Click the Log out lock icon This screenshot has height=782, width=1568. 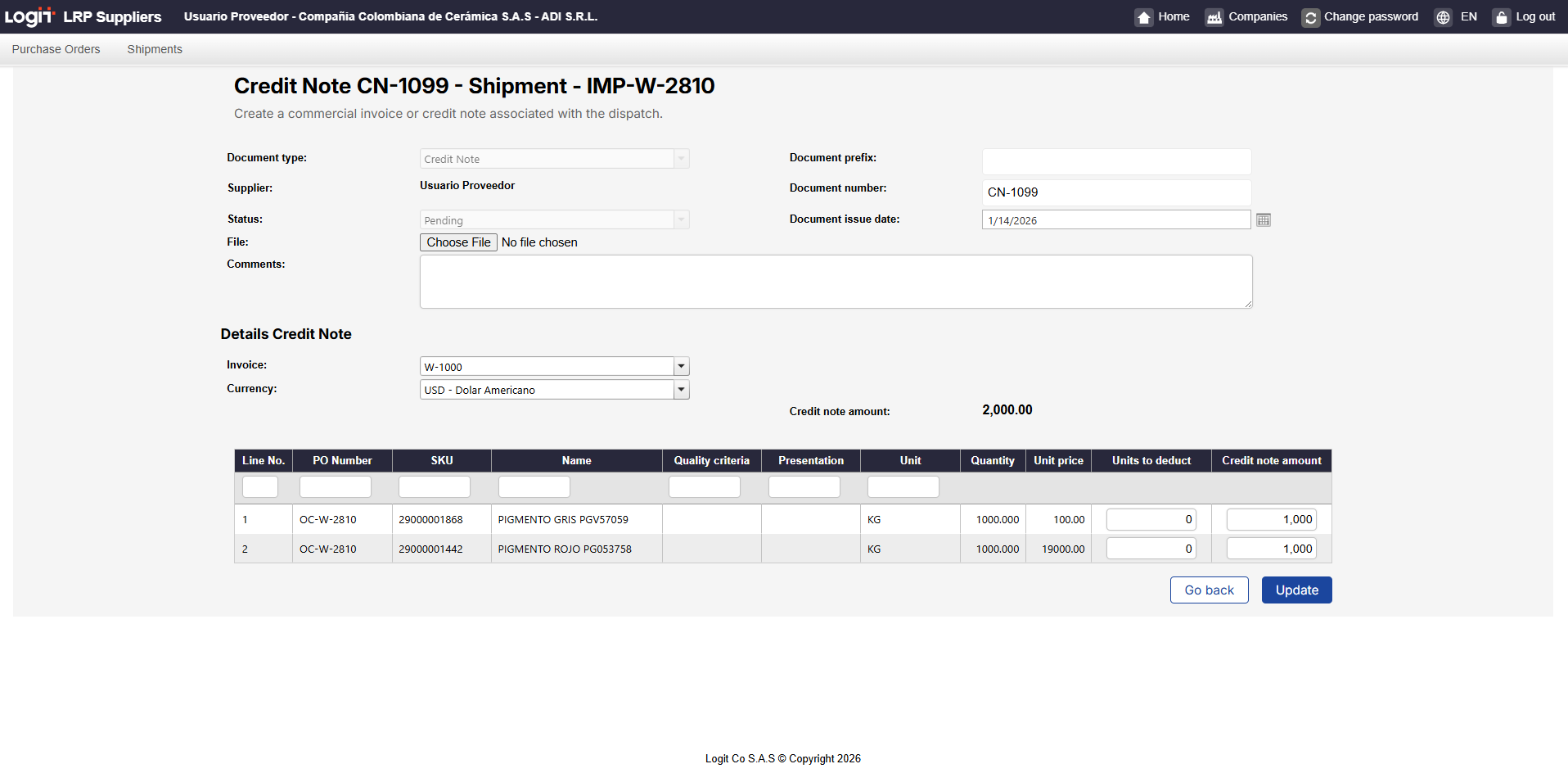coord(1501,17)
